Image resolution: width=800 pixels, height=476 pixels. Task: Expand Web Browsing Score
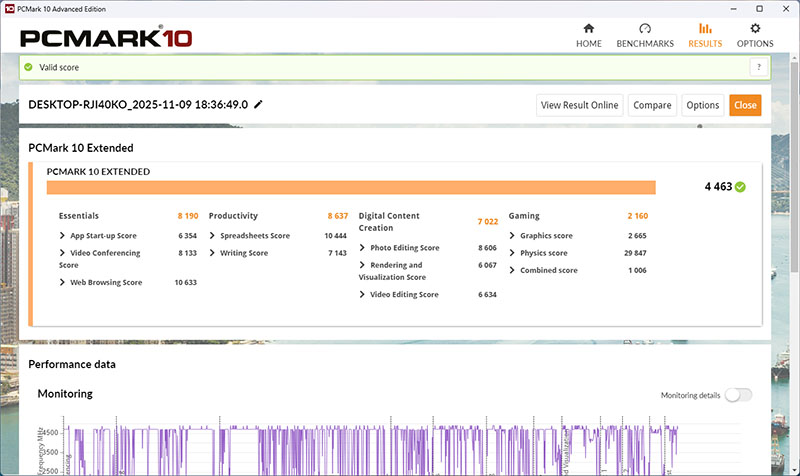pyautogui.click(x=64, y=283)
